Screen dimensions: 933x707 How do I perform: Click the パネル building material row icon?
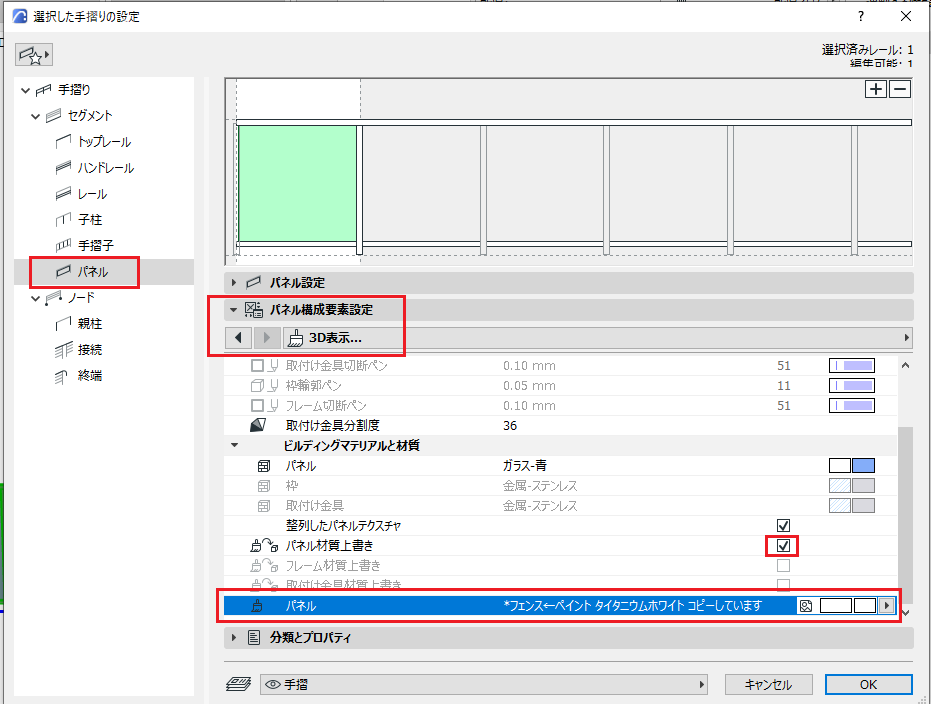pos(264,466)
